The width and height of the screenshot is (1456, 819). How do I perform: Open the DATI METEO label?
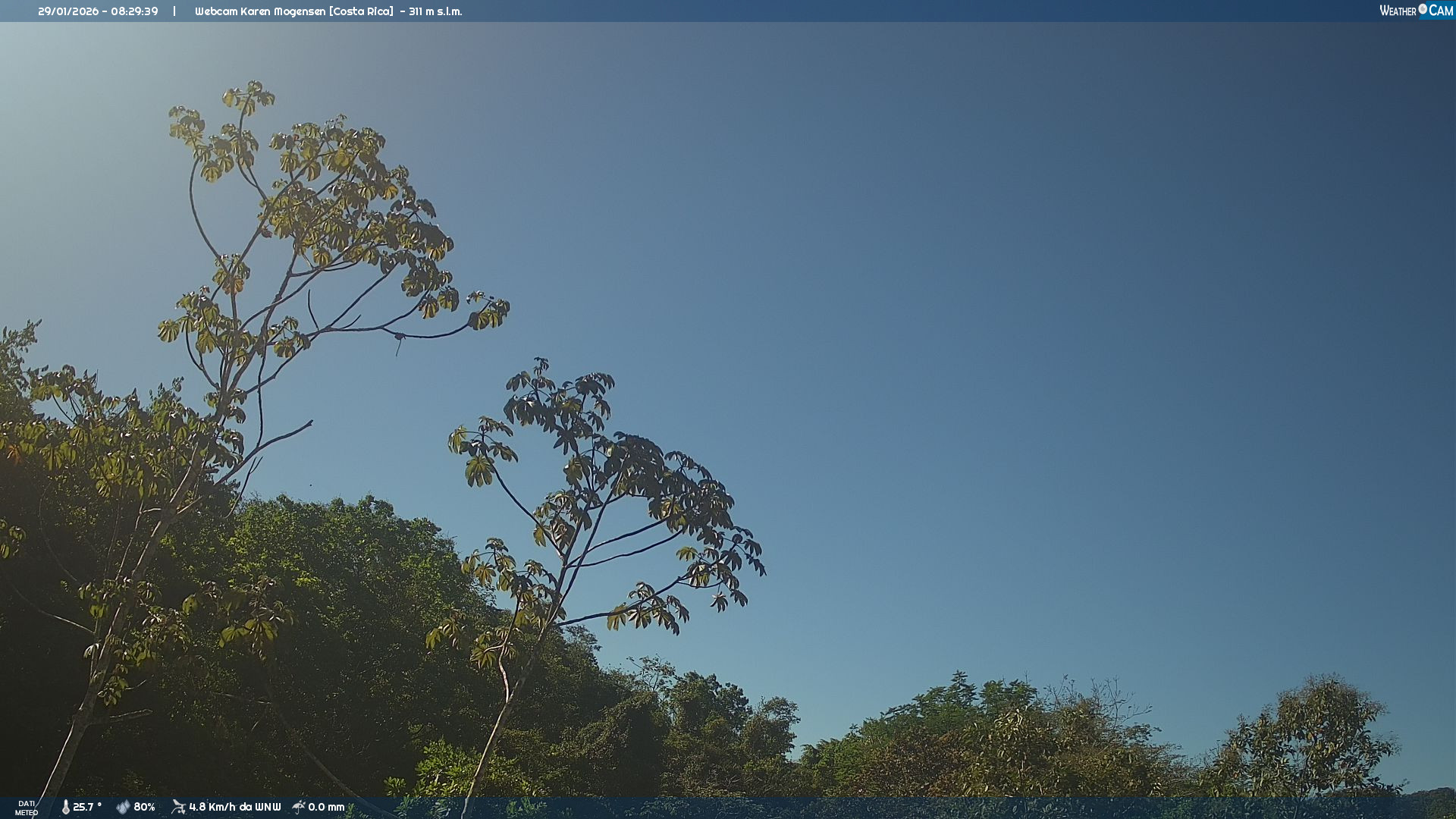(x=27, y=808)
